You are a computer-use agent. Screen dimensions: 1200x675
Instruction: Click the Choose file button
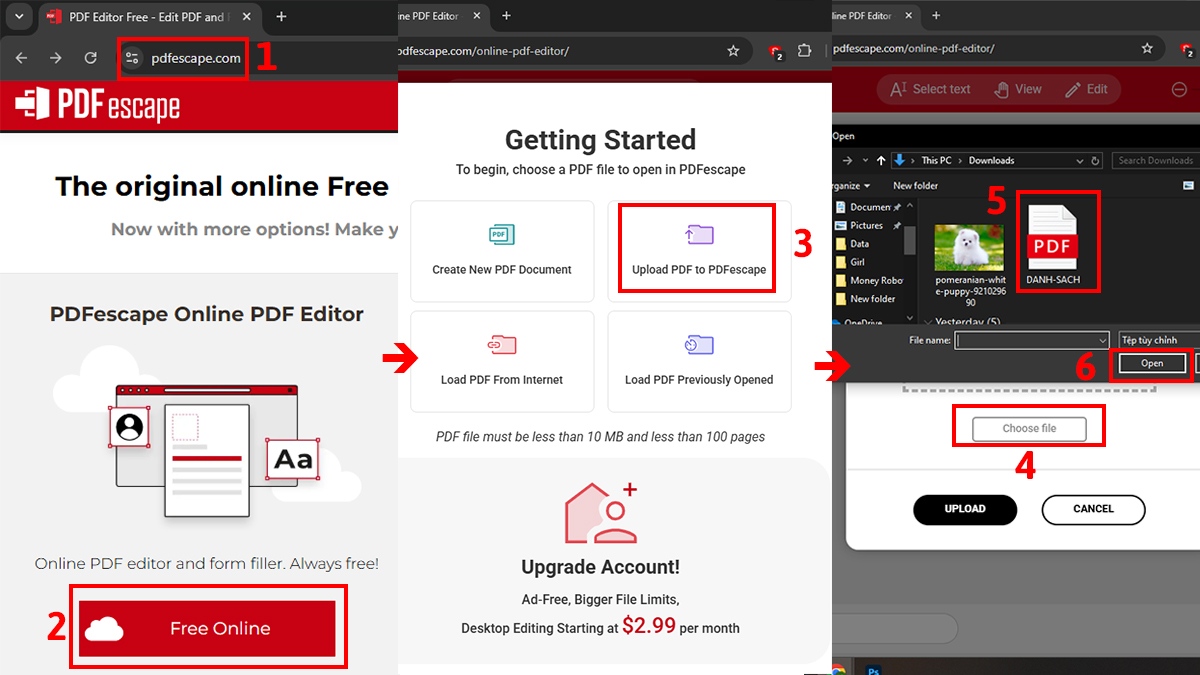(x=1029, y=428)
